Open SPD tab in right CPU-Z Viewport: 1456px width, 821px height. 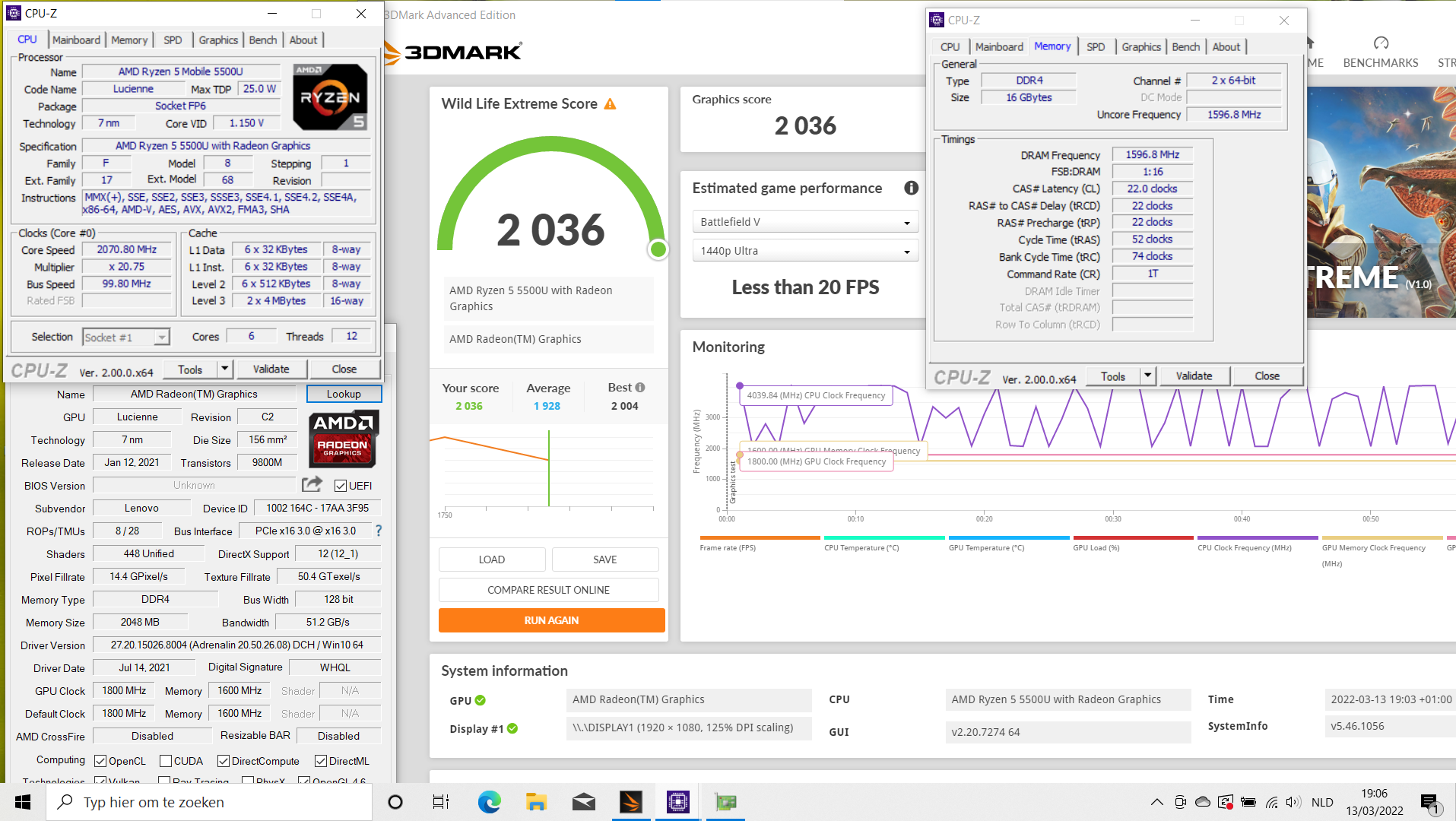pyautogui.click(x=1096, y=46)
